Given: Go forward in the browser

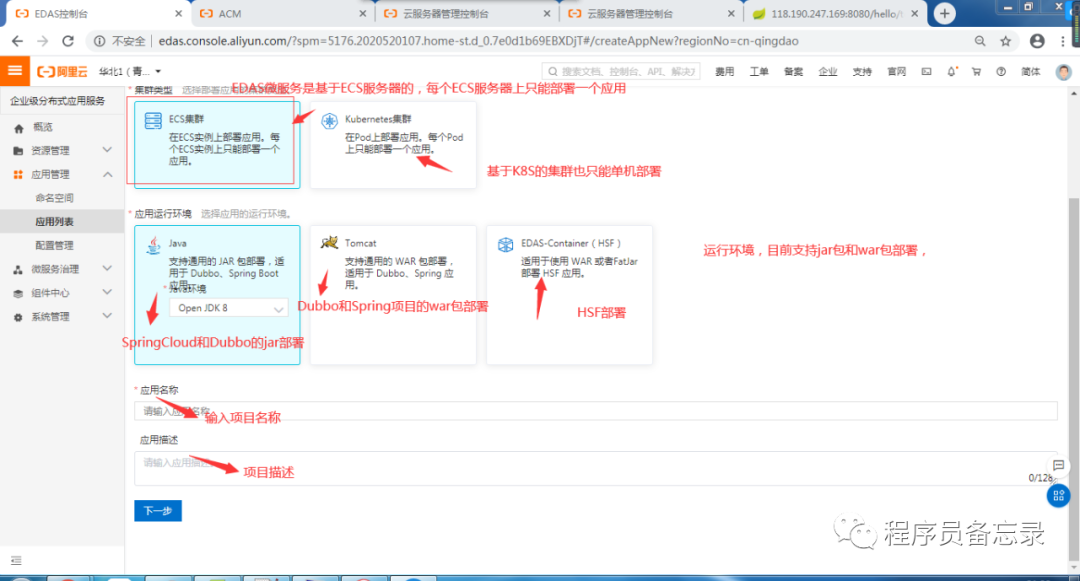Looking at the screenshot, I should click(43, 41).
